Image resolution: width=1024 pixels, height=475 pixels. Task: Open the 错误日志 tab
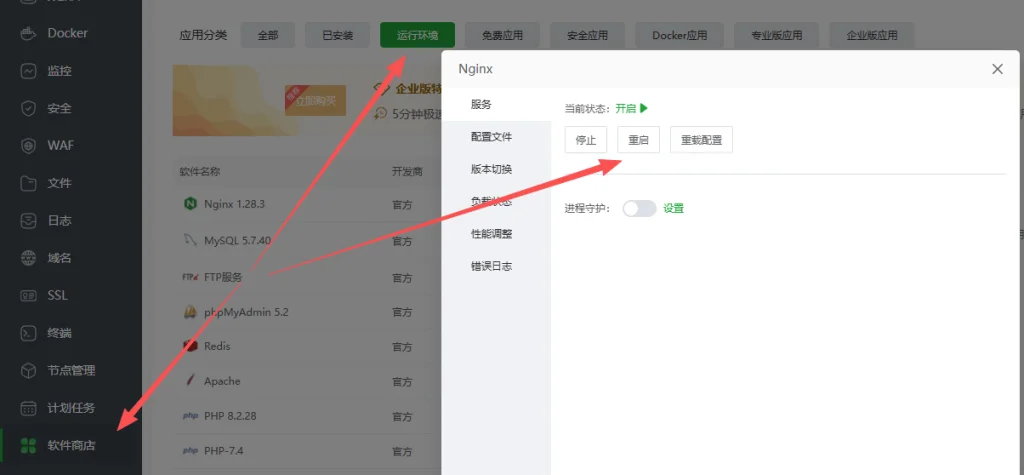(x=492, y=266)
